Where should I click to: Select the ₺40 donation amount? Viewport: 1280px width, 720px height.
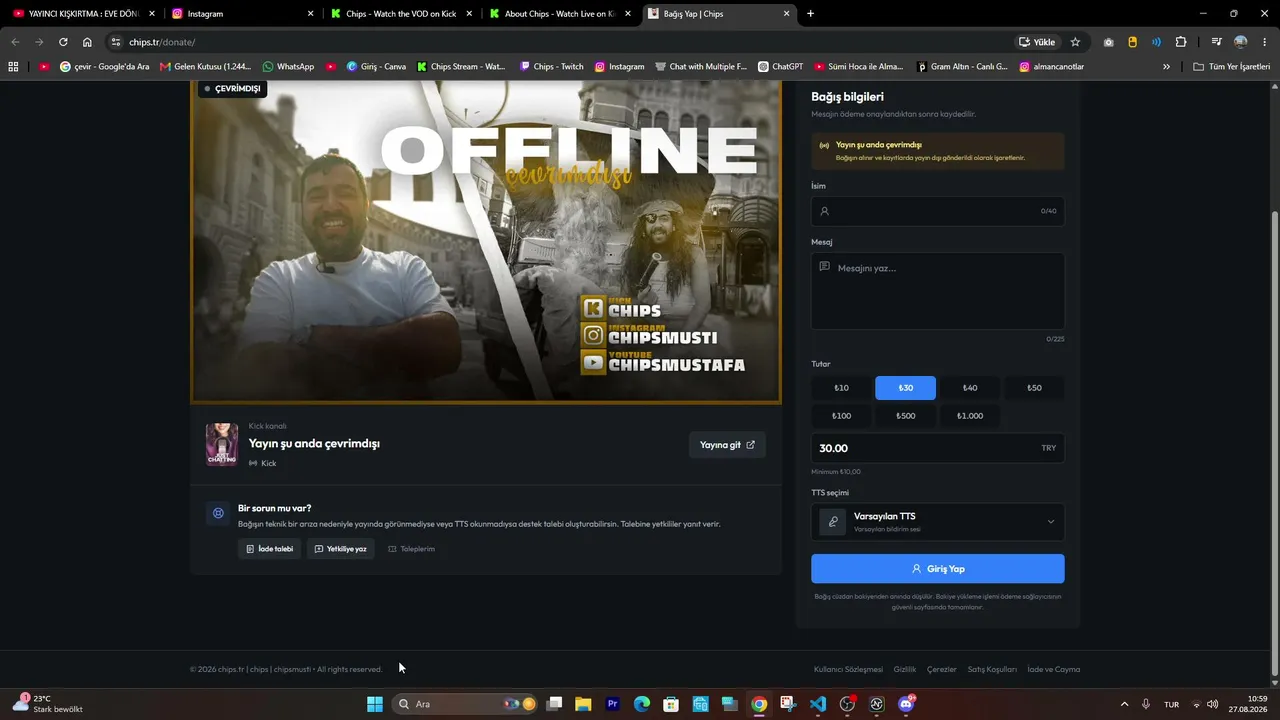click(x=970, y=388)
